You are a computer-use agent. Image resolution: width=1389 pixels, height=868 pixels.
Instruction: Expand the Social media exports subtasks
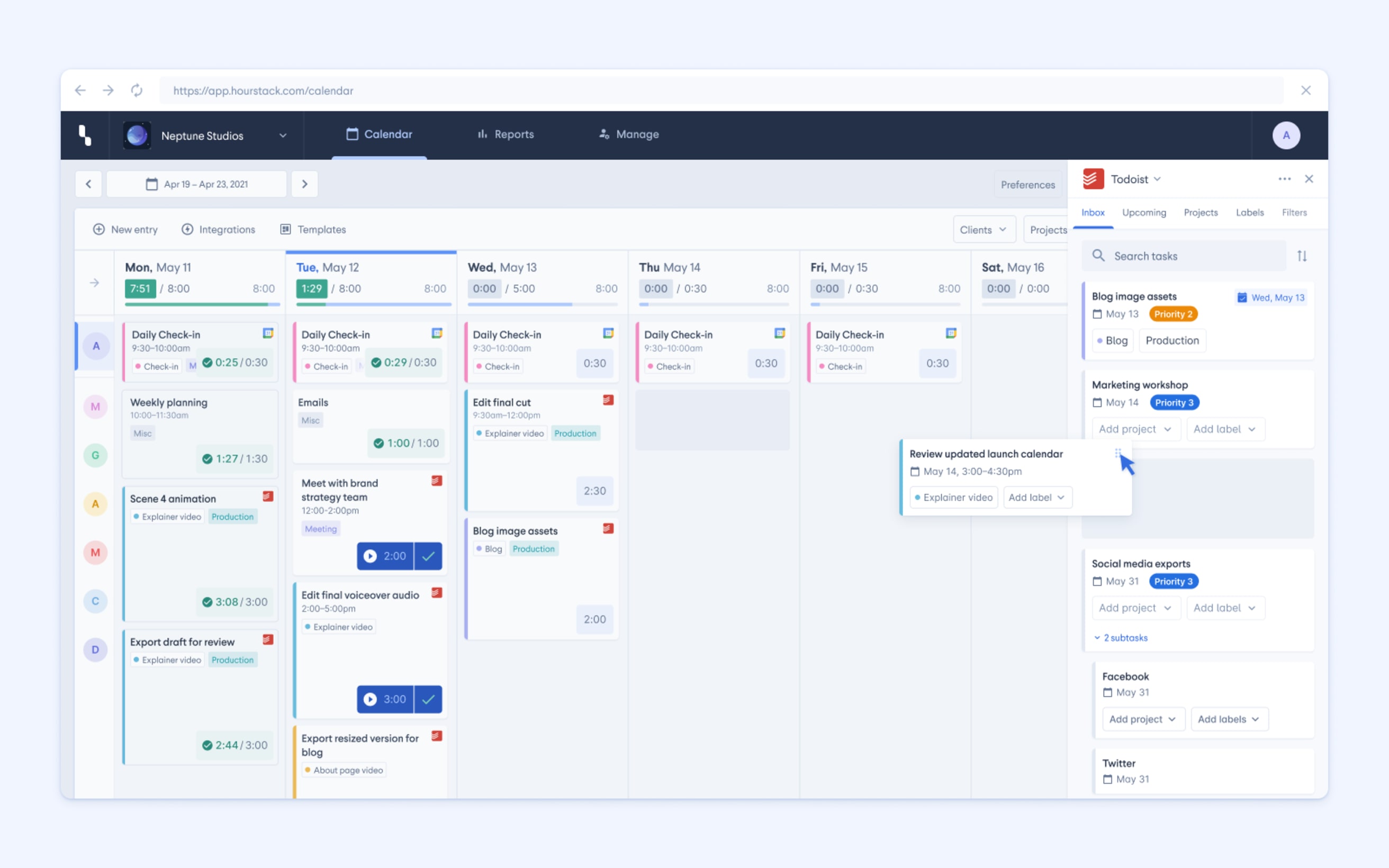click(x=1119, y=637)
